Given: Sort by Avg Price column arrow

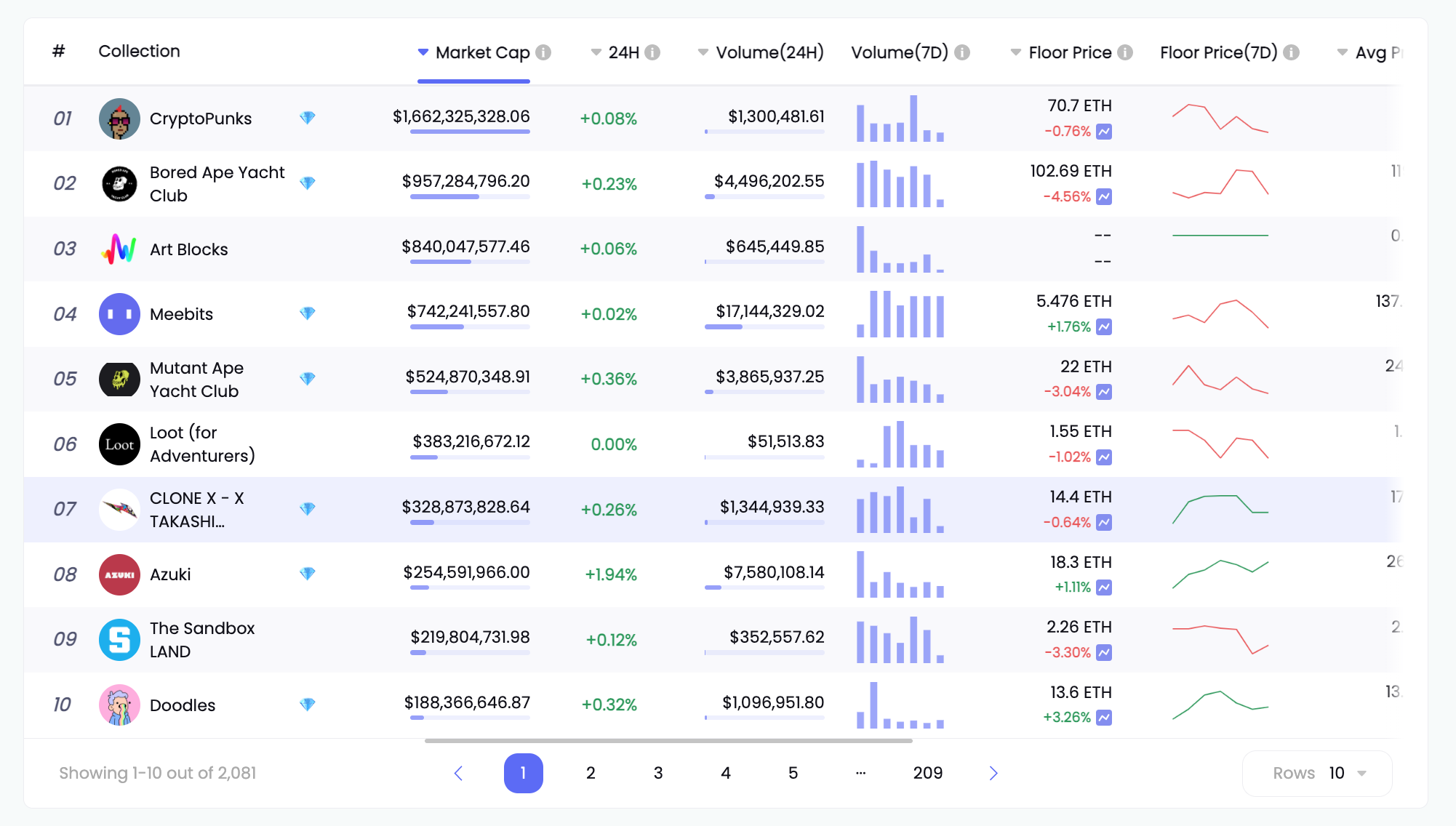Looking at the screenshot, I should pos(1343,52).
